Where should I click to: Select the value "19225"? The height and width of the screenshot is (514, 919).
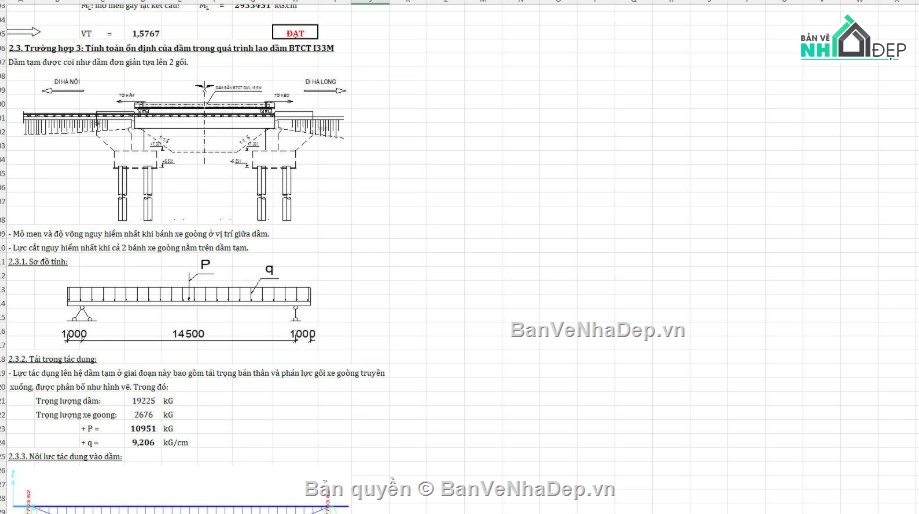pos(144,401)
